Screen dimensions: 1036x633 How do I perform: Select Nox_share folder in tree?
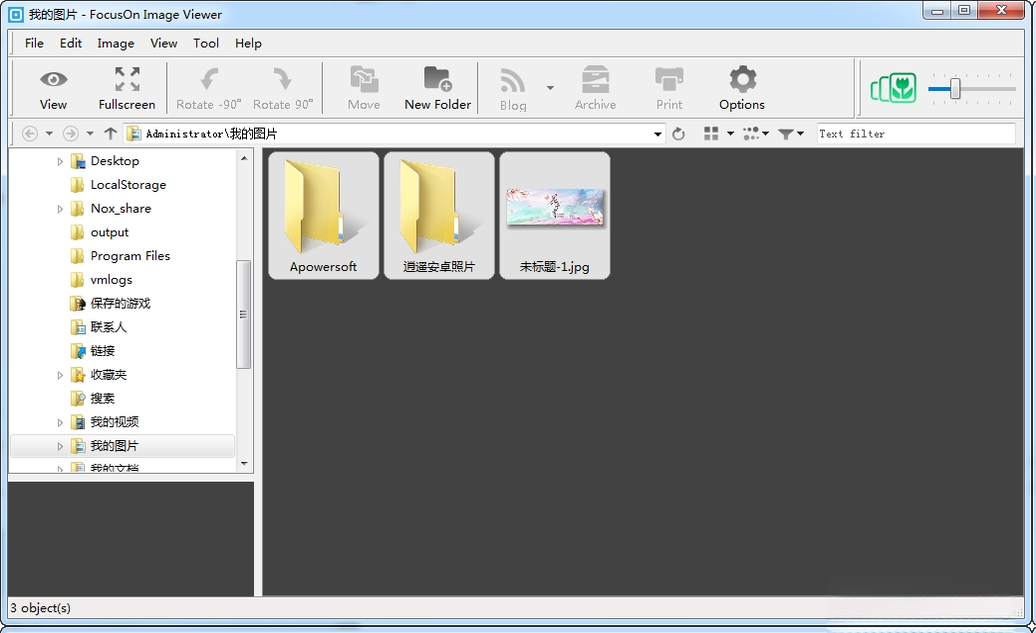click(x=120, y=208)
